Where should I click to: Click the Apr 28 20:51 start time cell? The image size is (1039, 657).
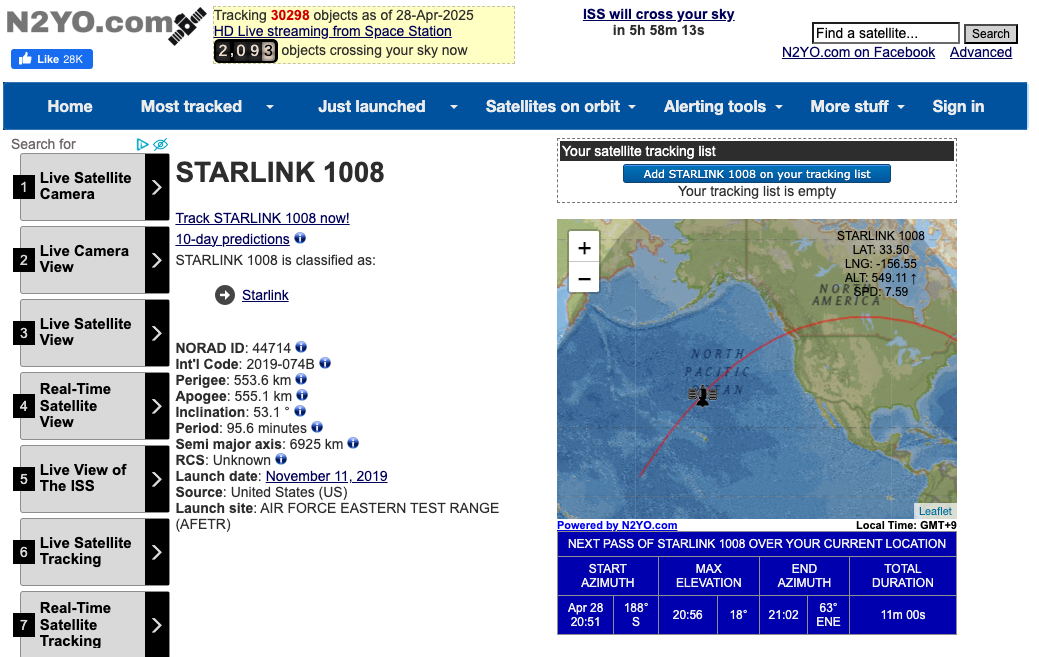[x=585, y=615]
